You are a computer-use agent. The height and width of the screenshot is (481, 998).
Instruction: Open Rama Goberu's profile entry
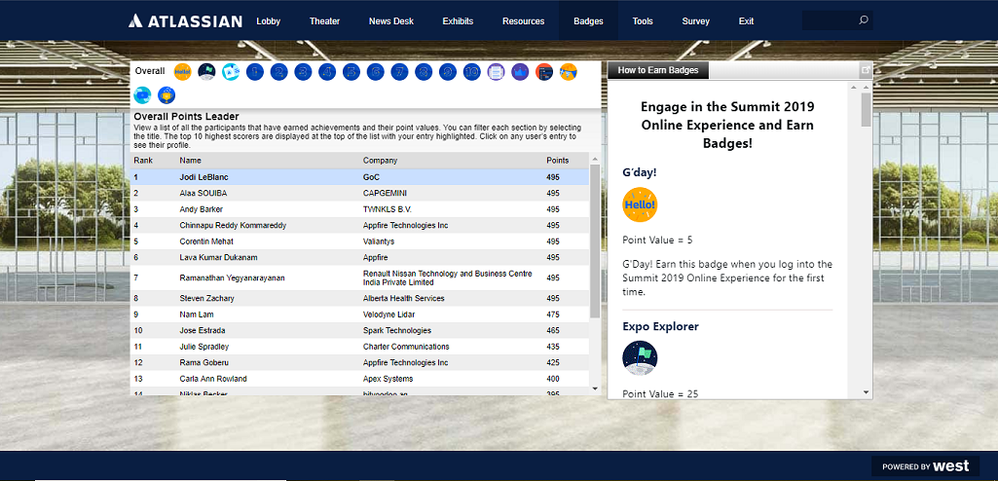(360, 363)
